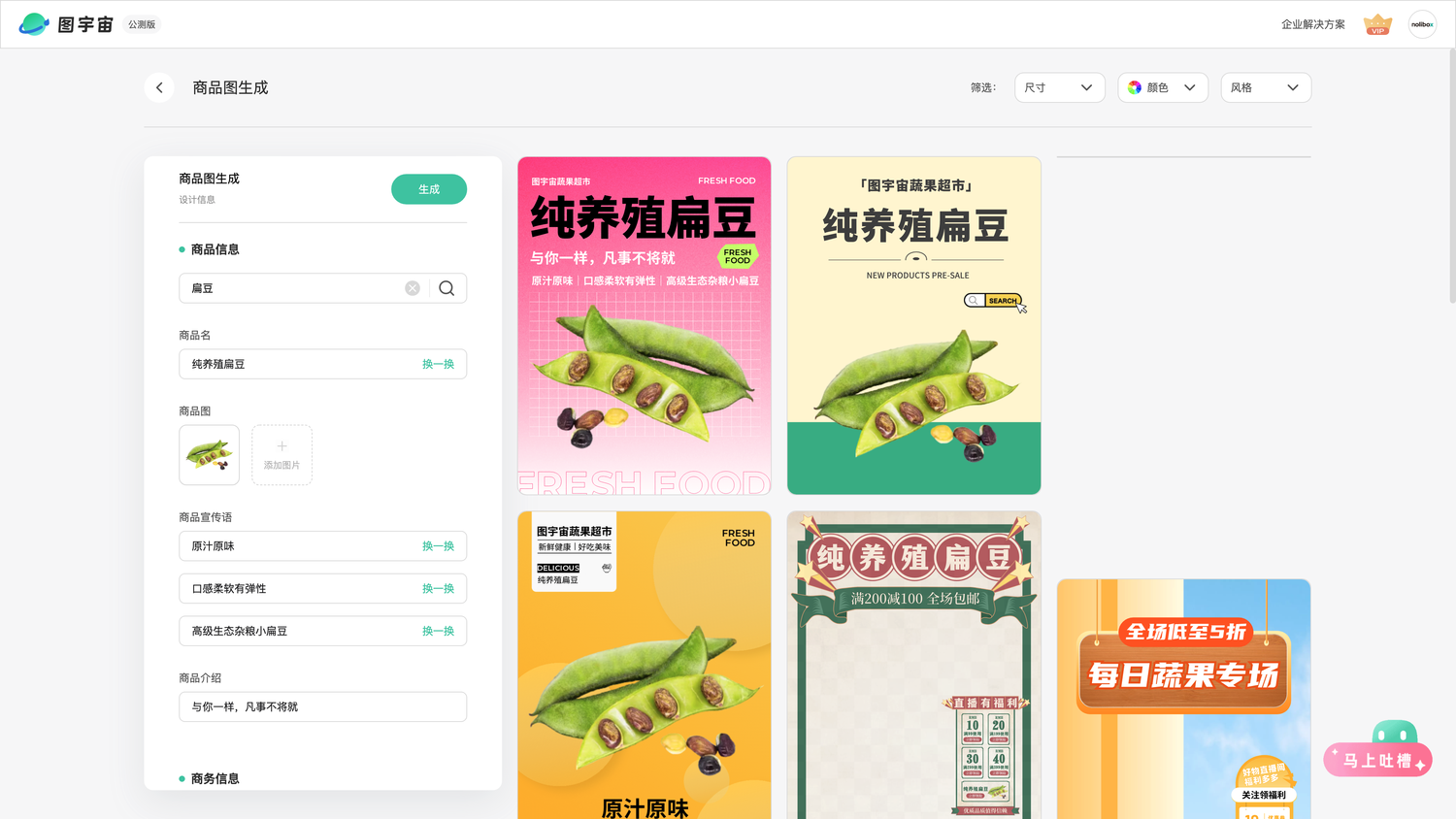
Task: Open the 颜色 filter dropdown
Action: click(x=1162, y=87)
